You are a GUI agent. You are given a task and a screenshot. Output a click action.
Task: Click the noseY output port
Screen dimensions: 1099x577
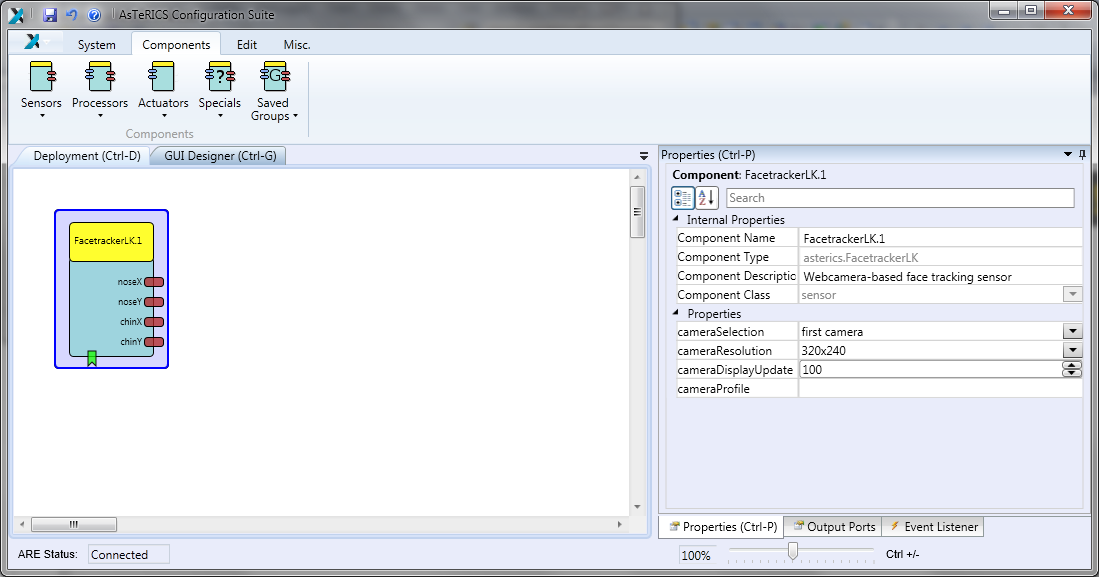click(x=154, y=302)
